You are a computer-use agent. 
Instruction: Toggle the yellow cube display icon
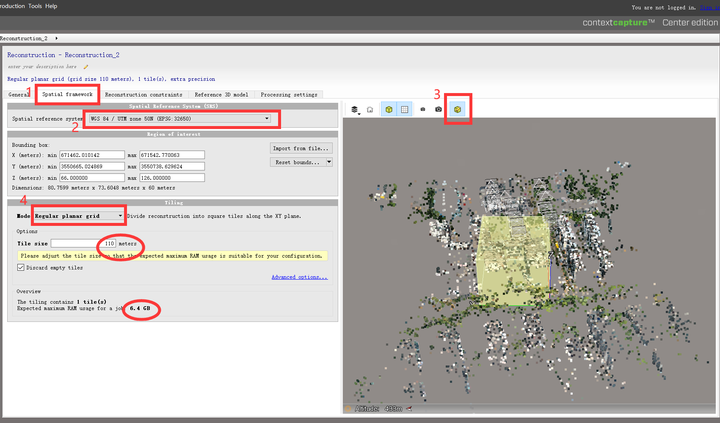click(x=388, y=109)
